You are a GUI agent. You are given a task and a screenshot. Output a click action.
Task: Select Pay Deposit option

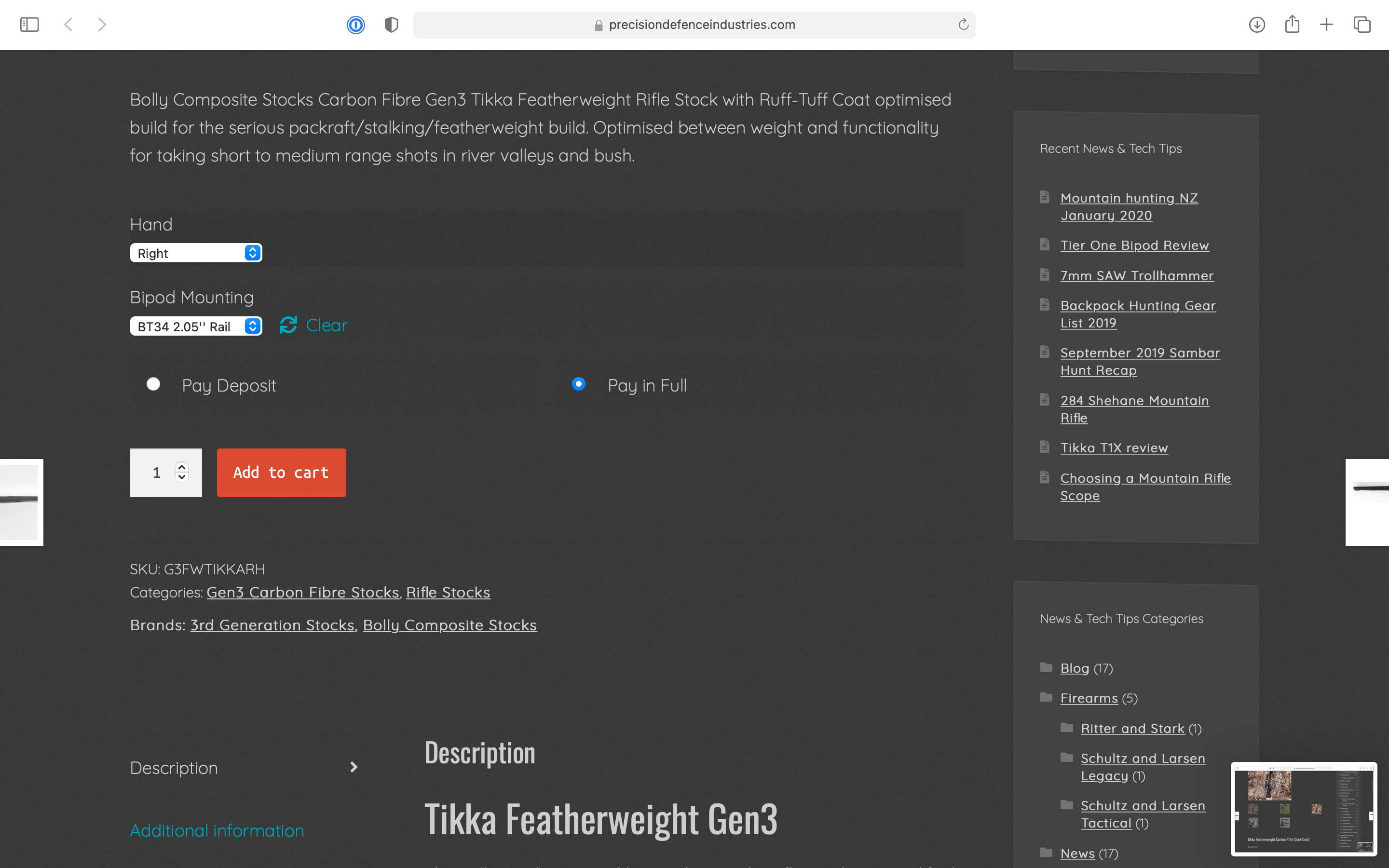pos(153,384)
